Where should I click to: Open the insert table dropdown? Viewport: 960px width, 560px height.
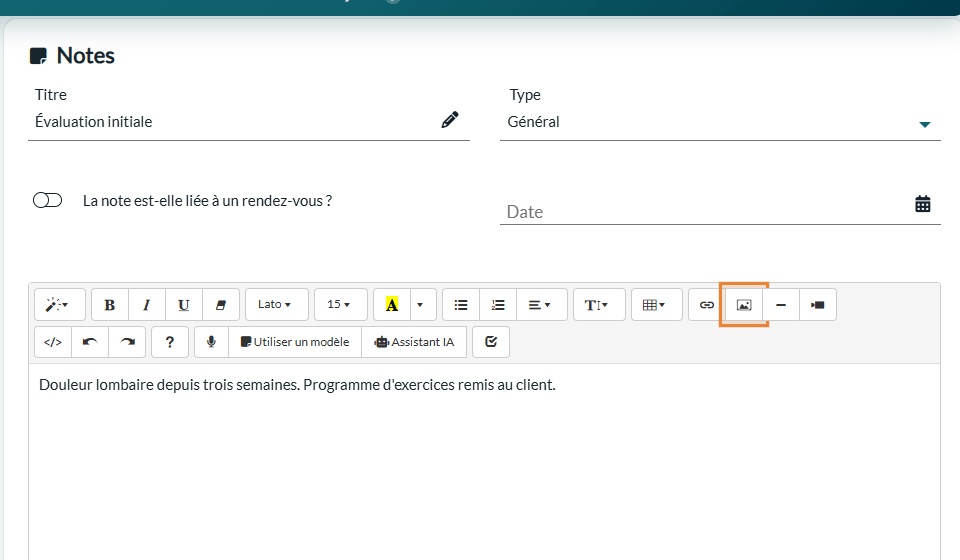656,305
